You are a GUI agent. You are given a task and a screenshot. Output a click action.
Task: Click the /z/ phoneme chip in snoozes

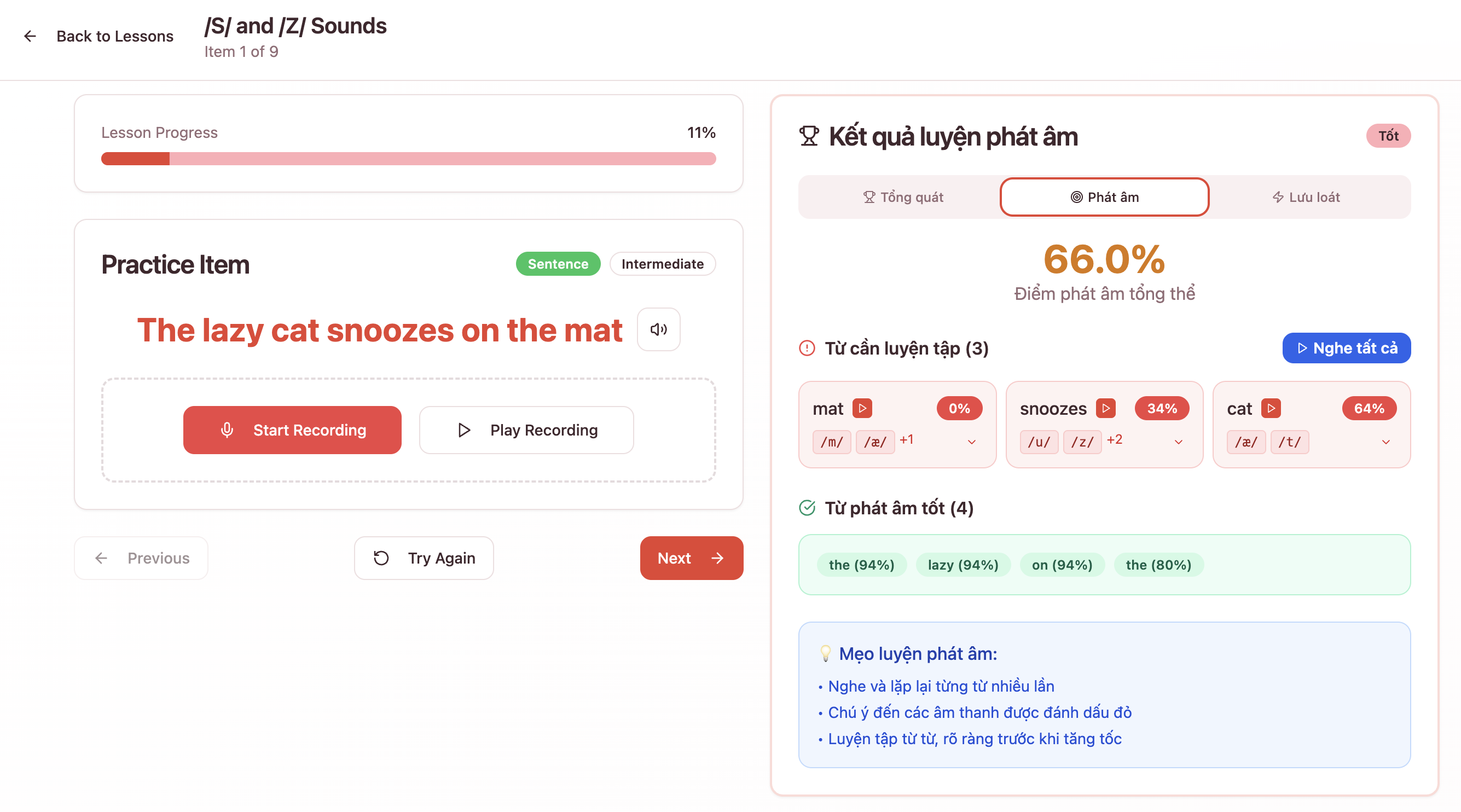(x=1082, y=442)
